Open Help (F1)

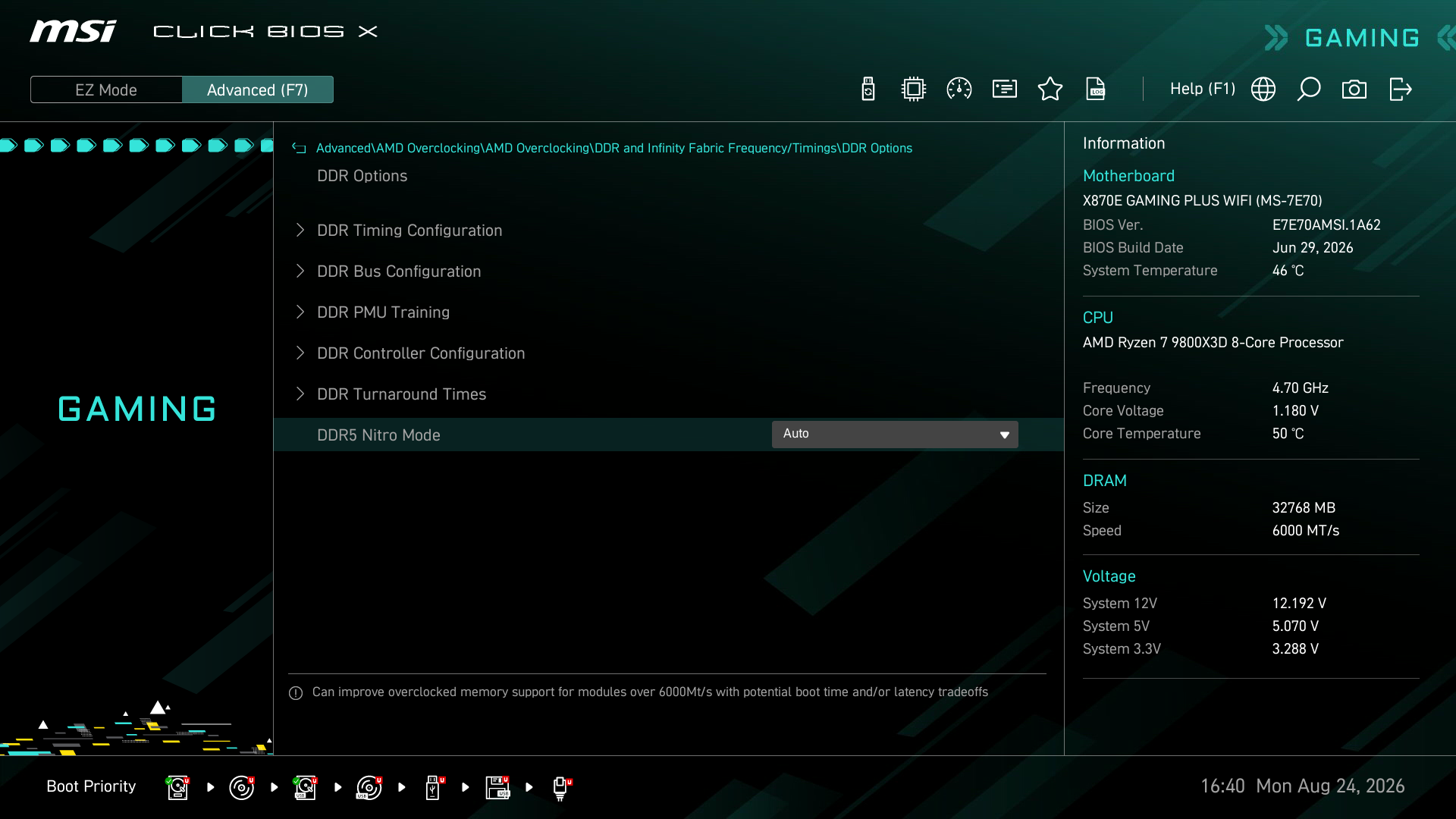tap(1203, 89)
